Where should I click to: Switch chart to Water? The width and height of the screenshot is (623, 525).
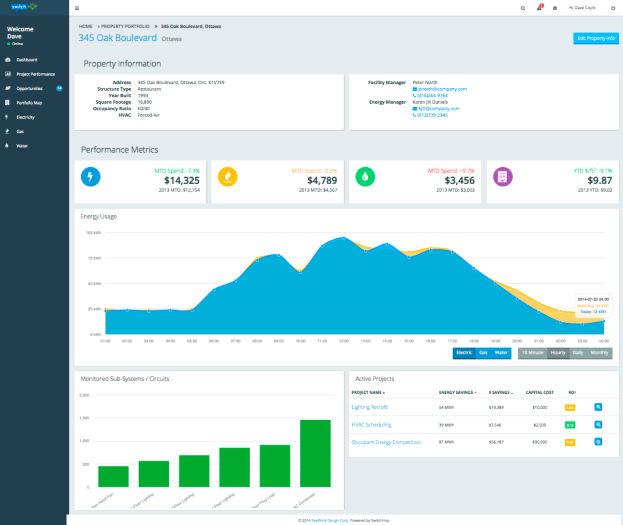[501, 353]
